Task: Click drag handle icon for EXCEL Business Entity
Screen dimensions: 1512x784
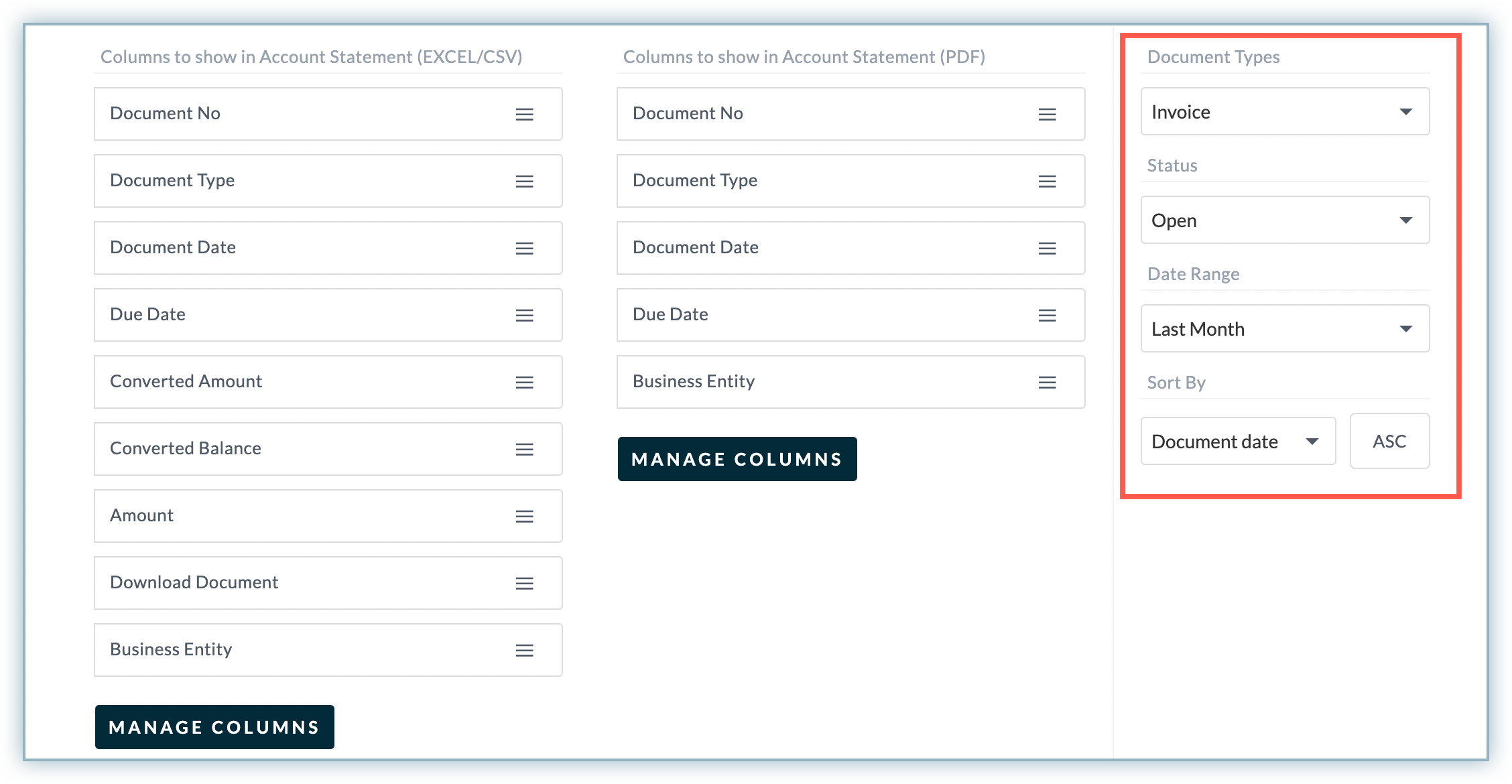Action: [524, 651]
